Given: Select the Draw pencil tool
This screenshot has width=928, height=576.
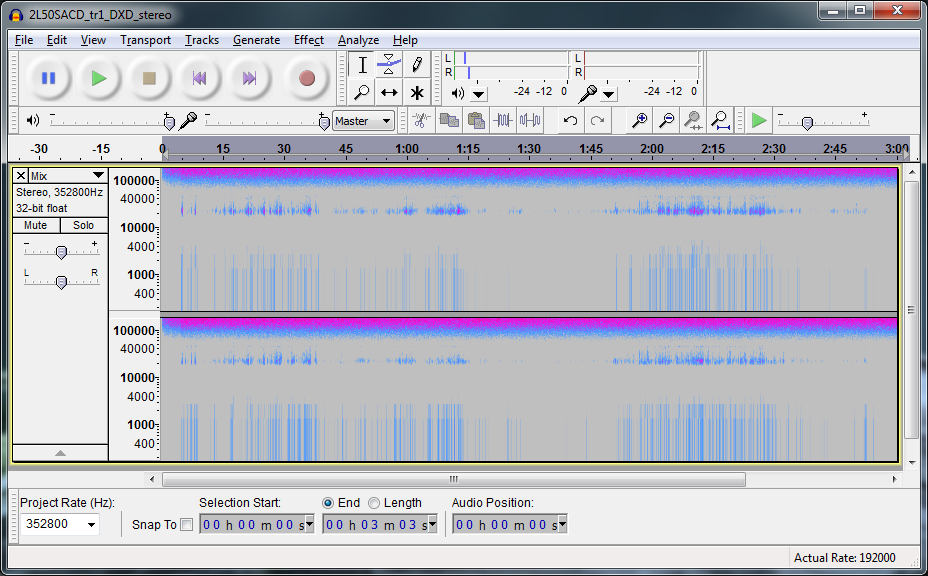Looking at the screenshot, I should click(417, 65).
